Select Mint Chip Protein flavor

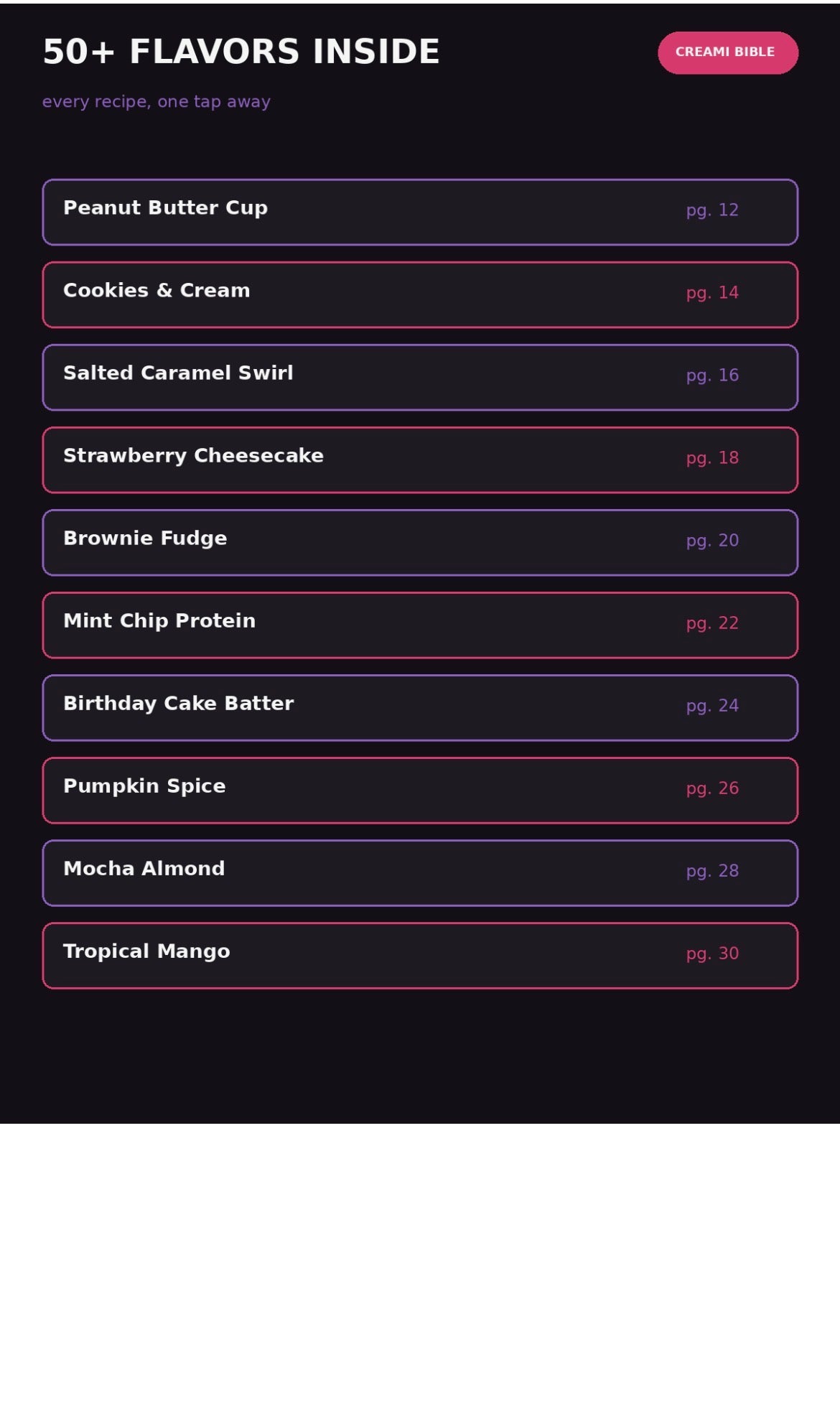point(420,625)
